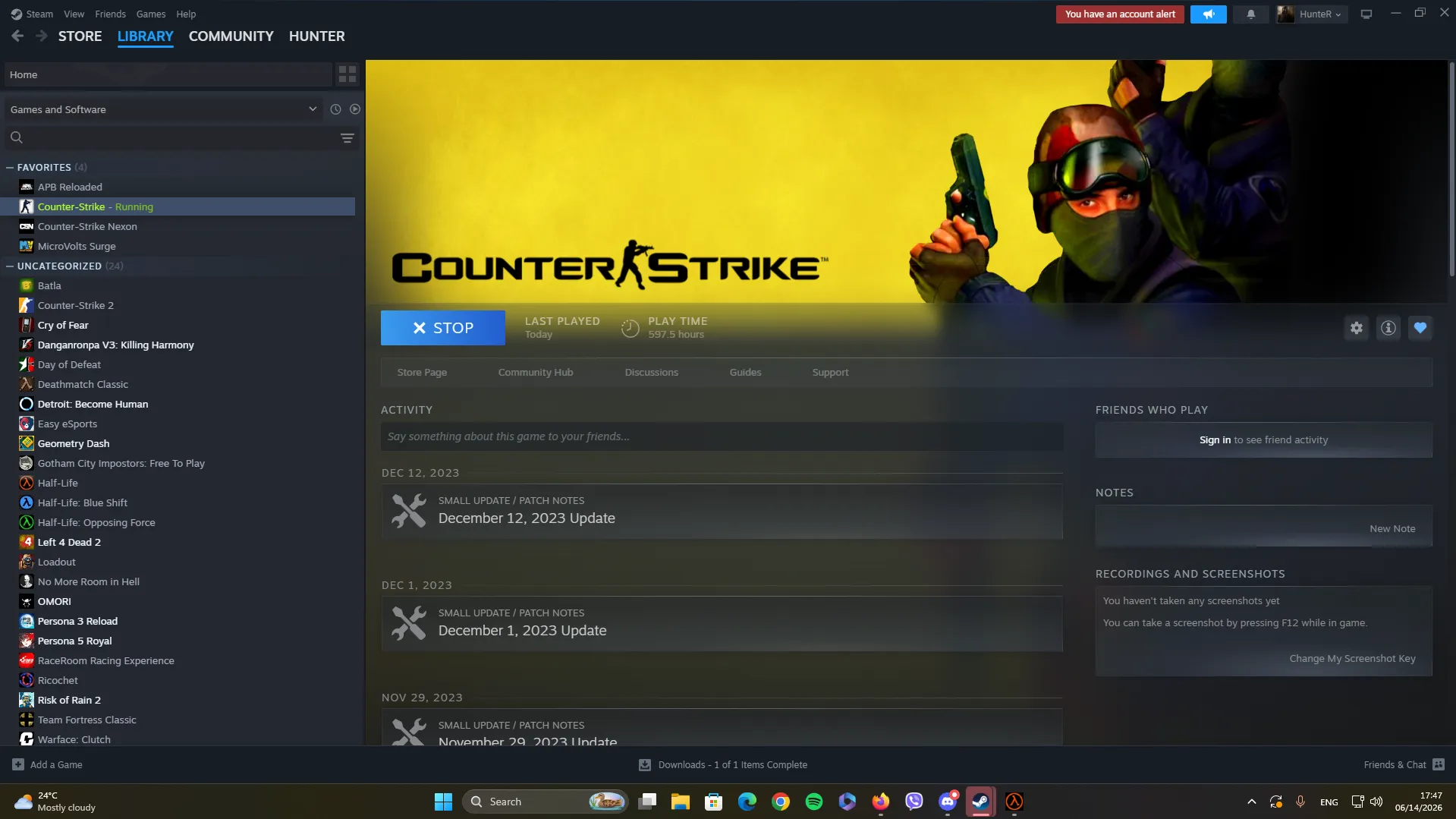
Task: Show hidden system tray icons
Action: [1252, 802]
